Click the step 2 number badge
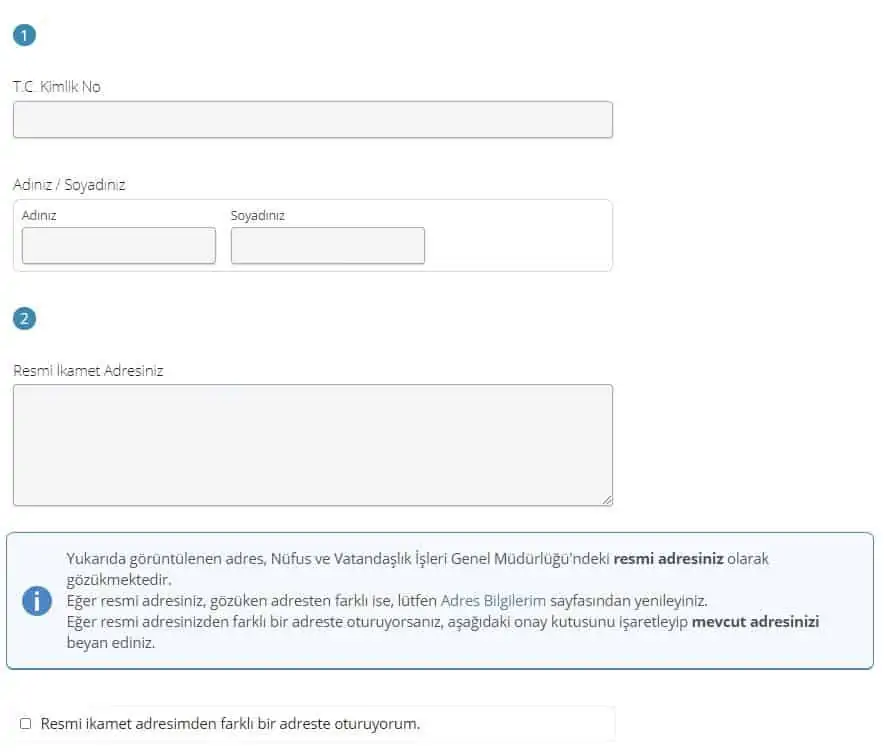 click(x=24, y=319)
